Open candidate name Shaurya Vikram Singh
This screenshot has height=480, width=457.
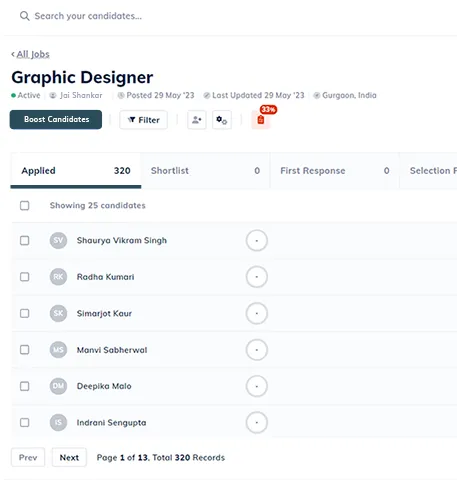[122, 240]
